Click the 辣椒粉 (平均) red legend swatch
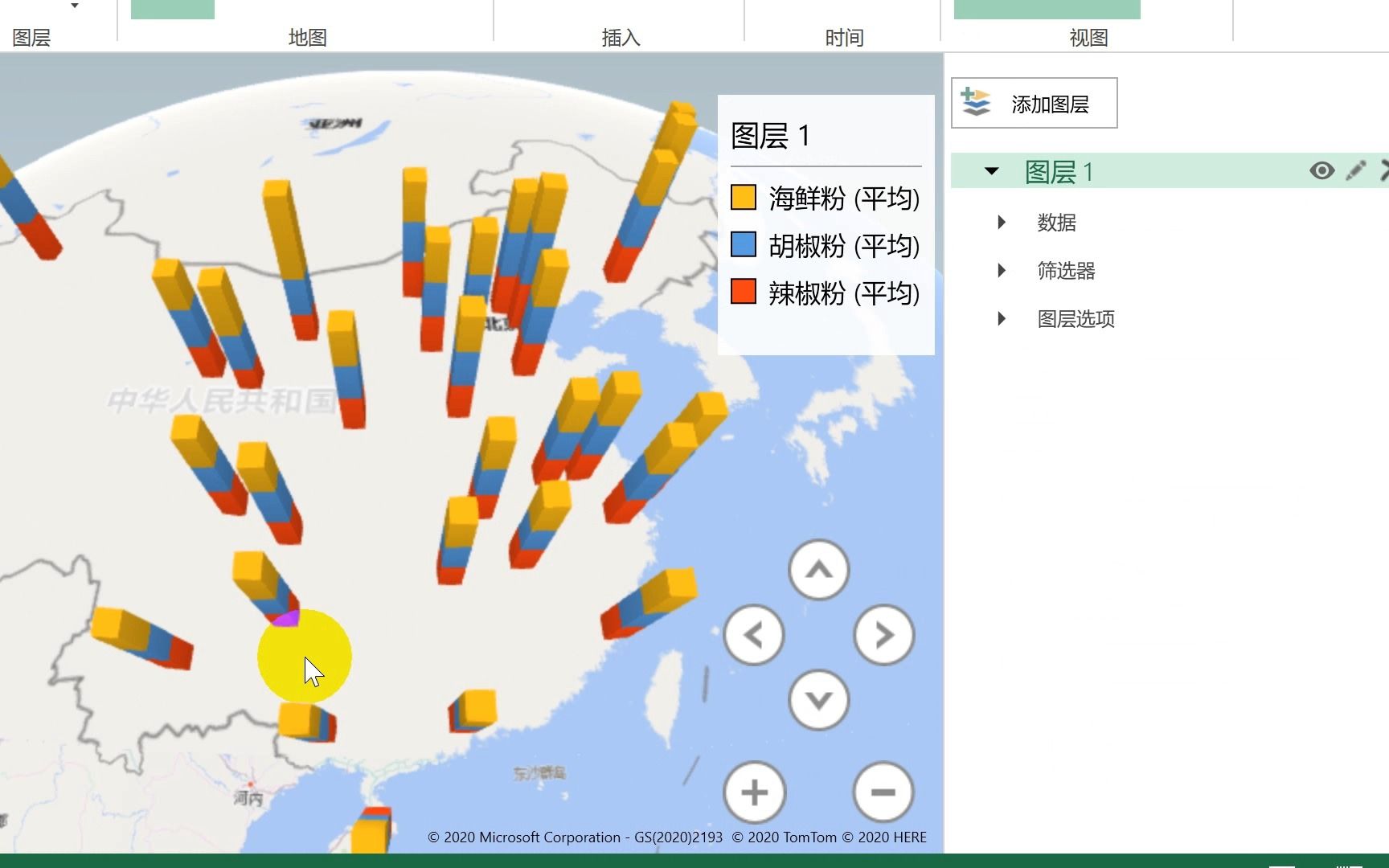The height and width of the screenshot is (868, 1389). point(743,293)
